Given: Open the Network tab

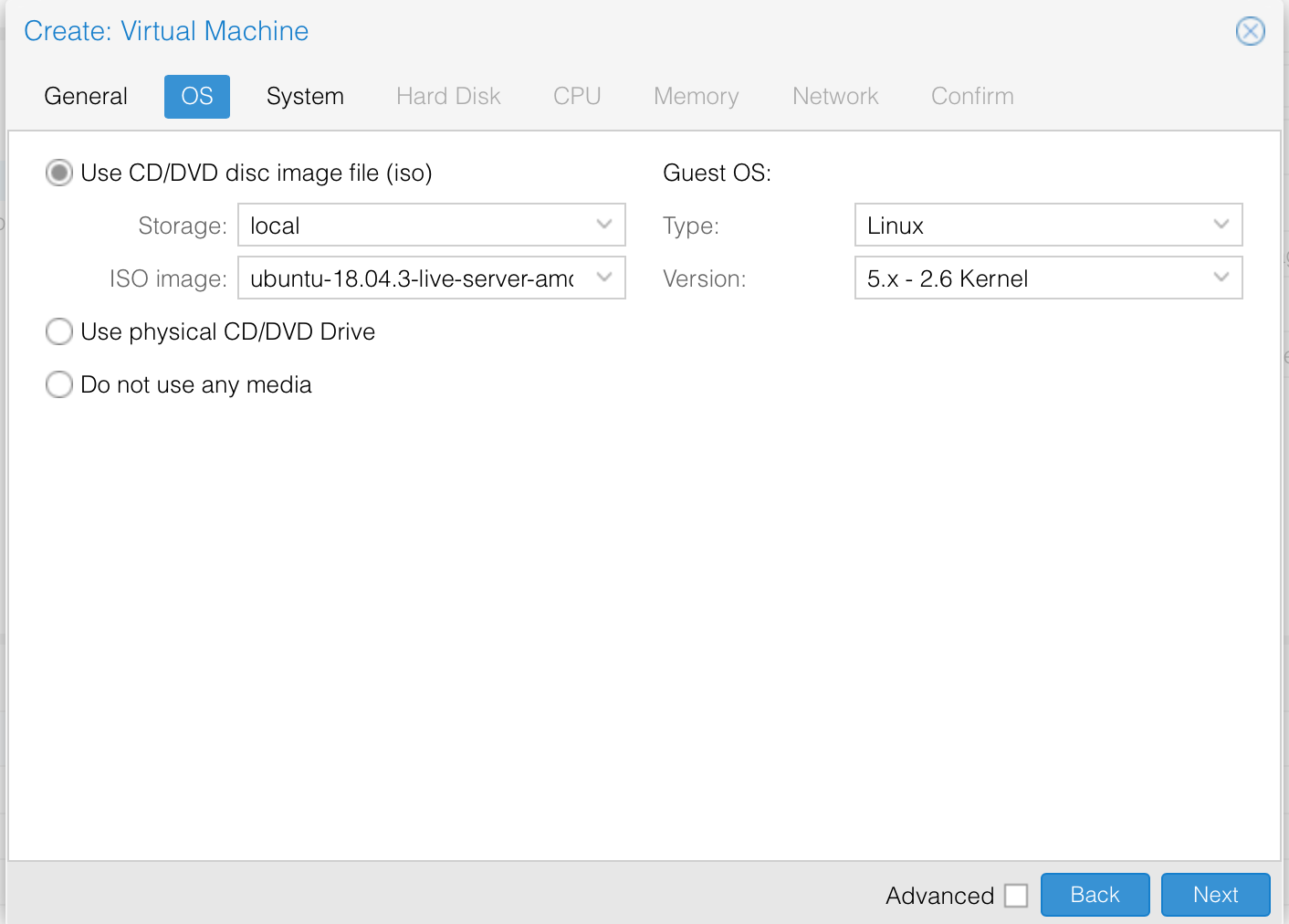Looking at the screenshot, I should (834, 96).
